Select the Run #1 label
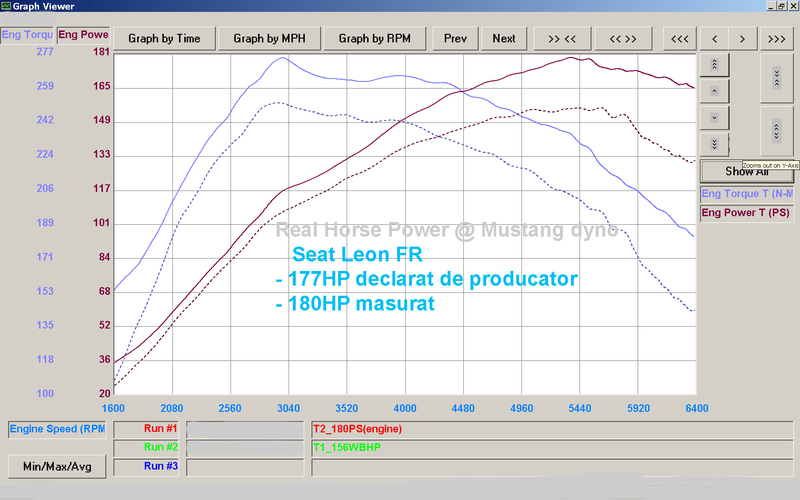 click(x=146, y=429)
